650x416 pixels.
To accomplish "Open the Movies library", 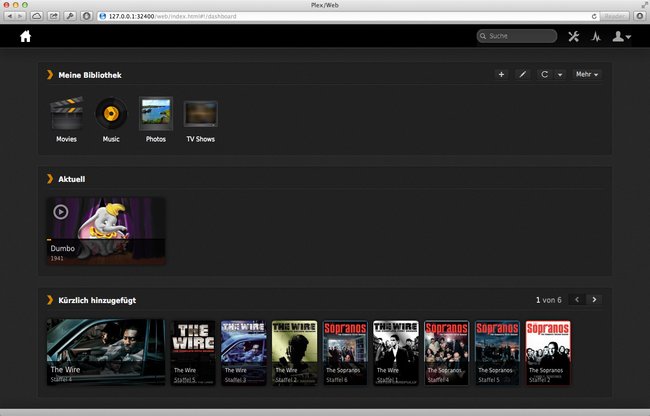I will [66, 120].
